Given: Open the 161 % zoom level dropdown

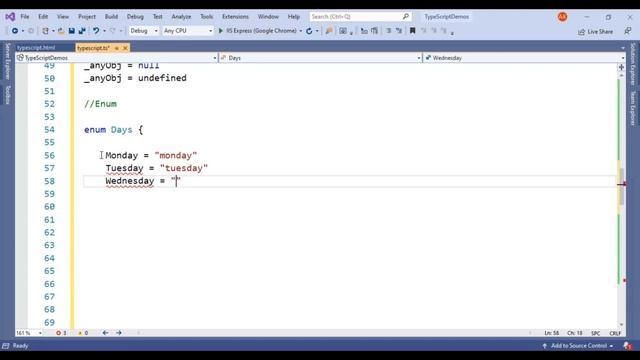Looking at the screenshot, I should pyautogui.click(x=29, y=333).
